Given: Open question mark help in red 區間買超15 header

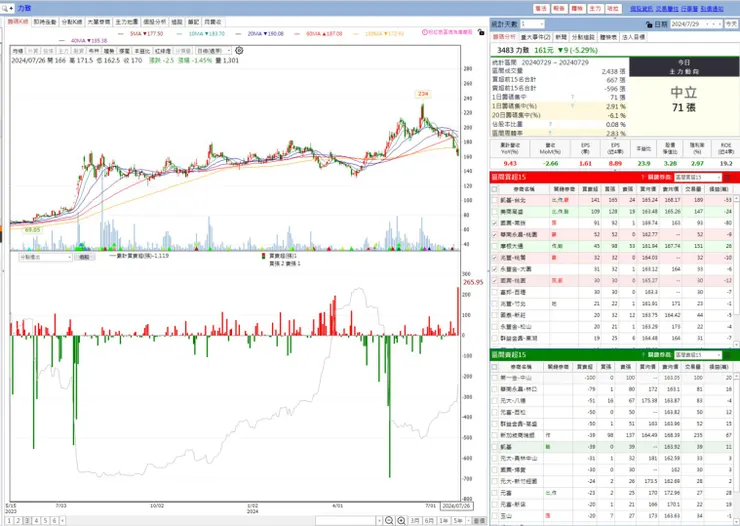Looking at the screenshot, I should pos(643,177).
